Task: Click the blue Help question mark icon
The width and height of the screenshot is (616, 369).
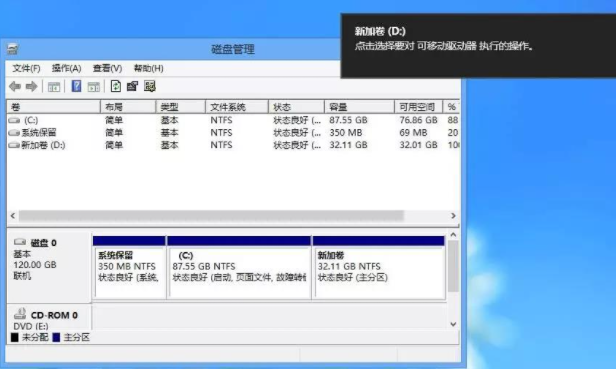Action: click(x=76, y=86)
